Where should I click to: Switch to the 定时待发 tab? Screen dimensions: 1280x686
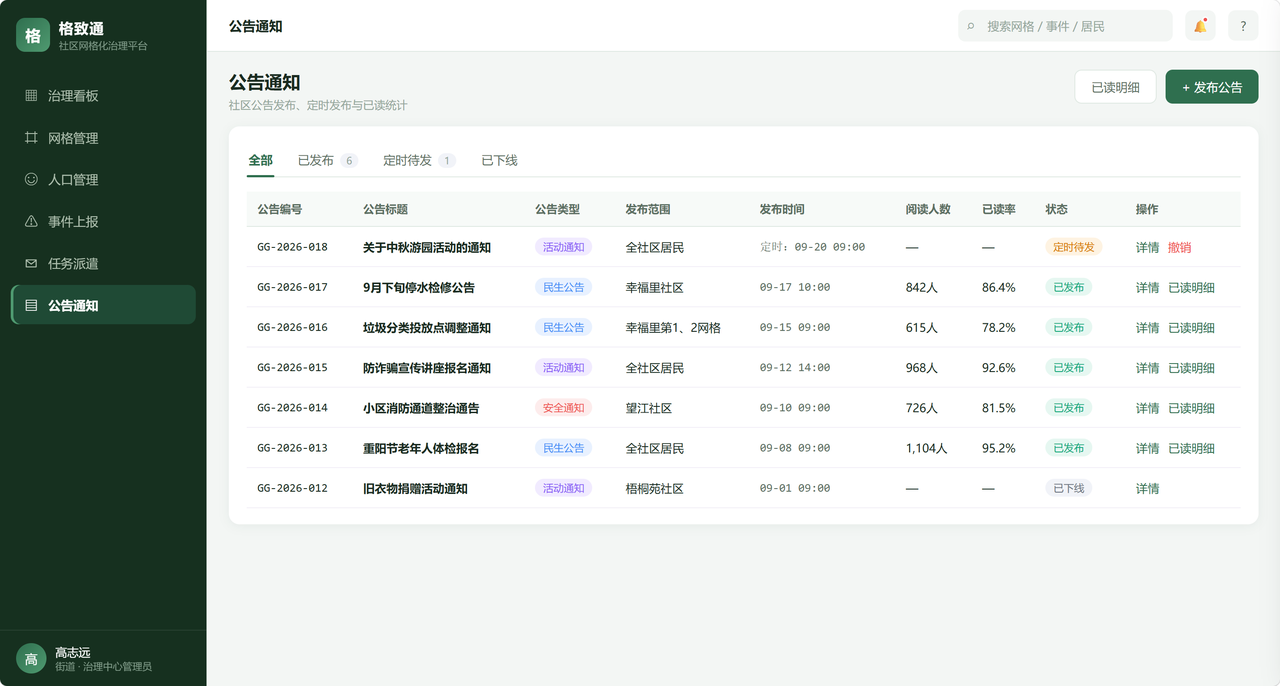pos(419,161)
